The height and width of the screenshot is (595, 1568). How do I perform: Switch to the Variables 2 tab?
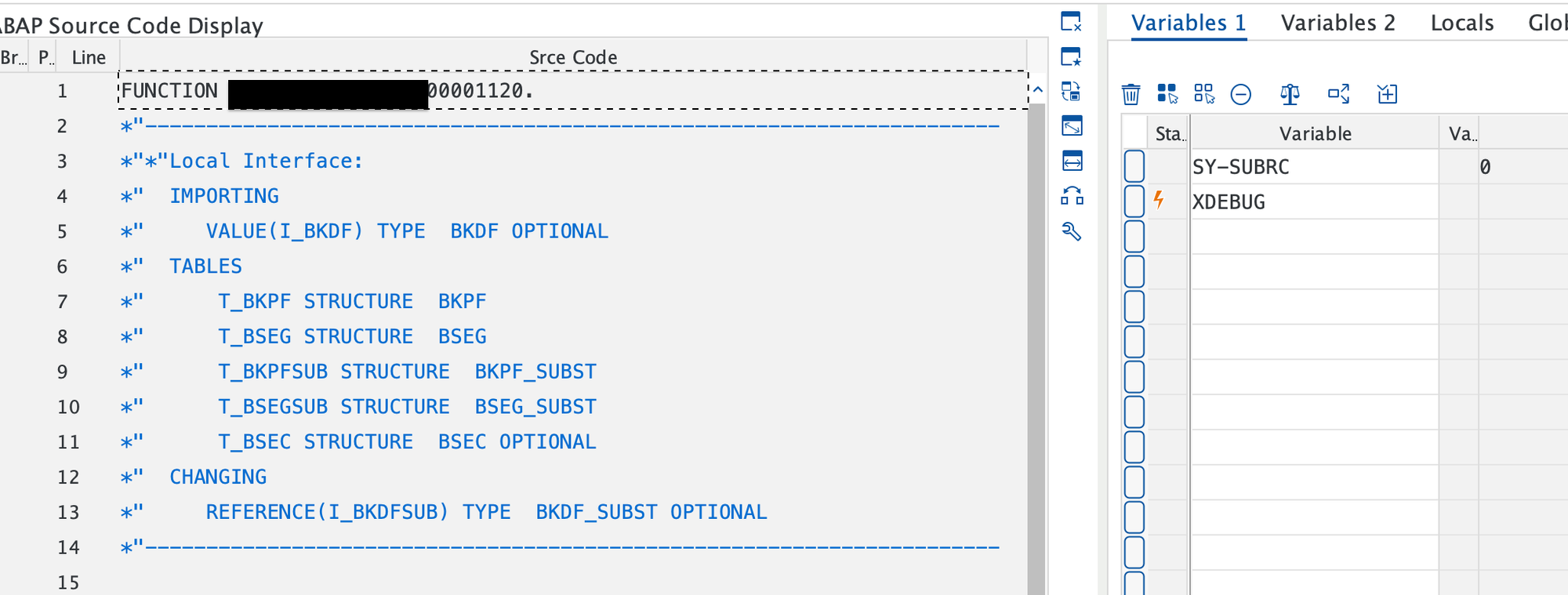1338,23
